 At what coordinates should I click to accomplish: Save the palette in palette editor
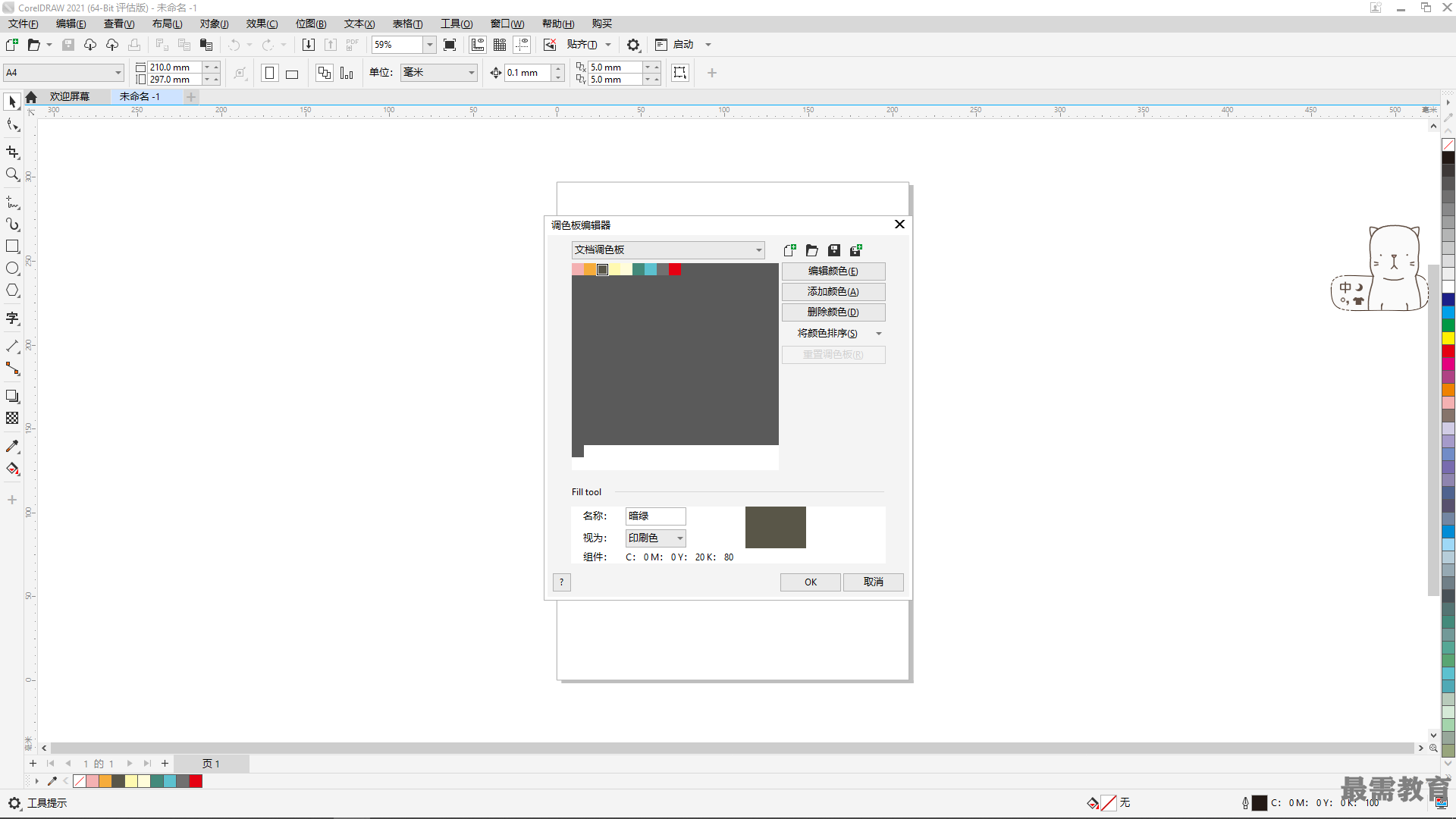(x=833, y=250)
